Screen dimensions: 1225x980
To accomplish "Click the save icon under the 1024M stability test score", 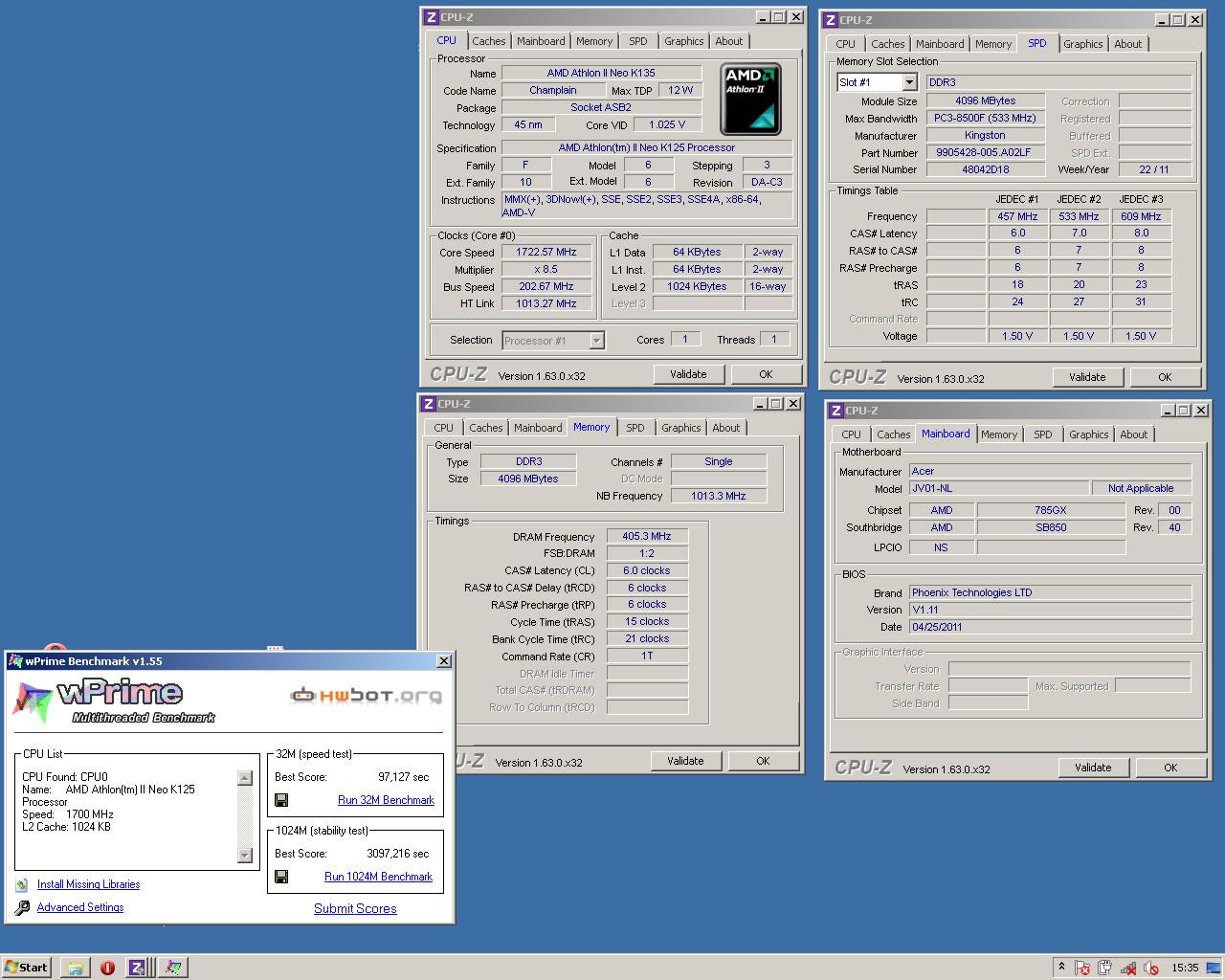I will (x=281, y=877).
